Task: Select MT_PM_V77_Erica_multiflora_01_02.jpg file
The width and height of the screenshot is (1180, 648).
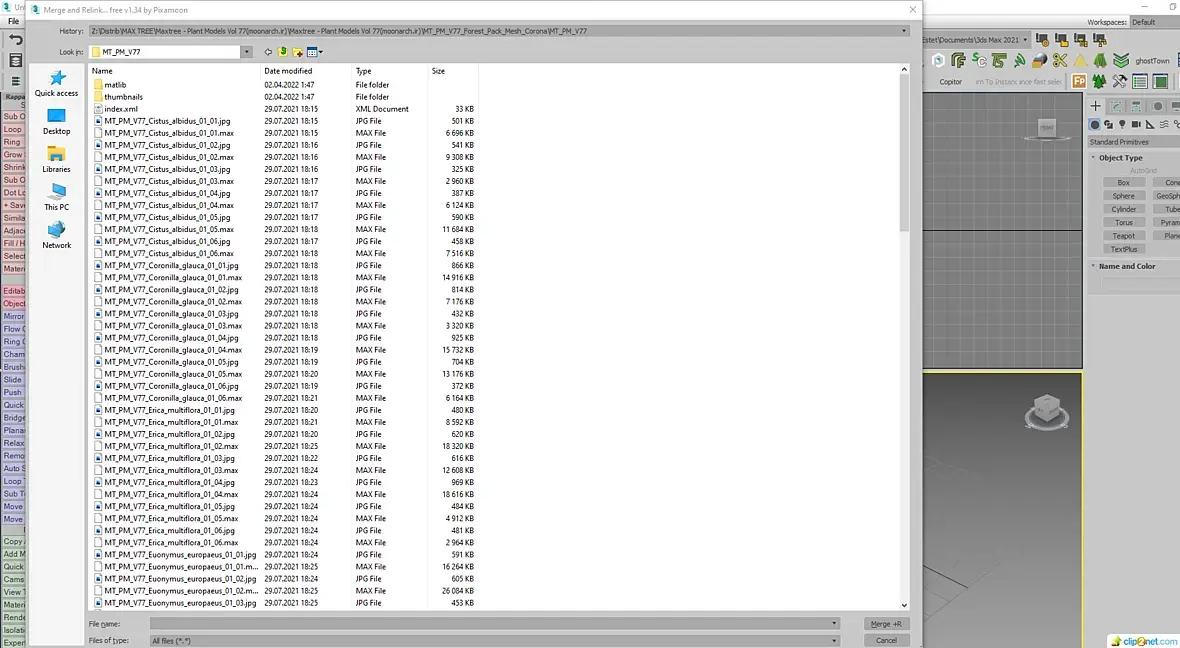Action: [169, 434]
